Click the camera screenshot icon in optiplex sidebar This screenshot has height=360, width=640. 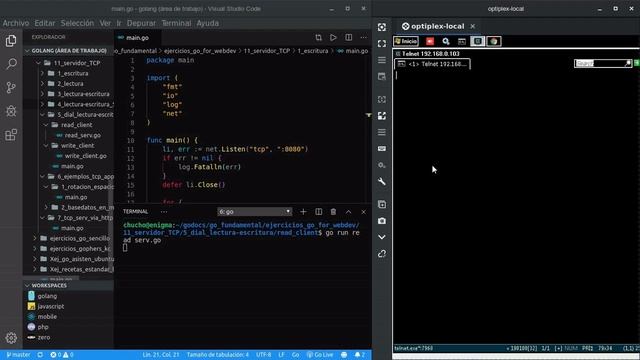(382, 221)
